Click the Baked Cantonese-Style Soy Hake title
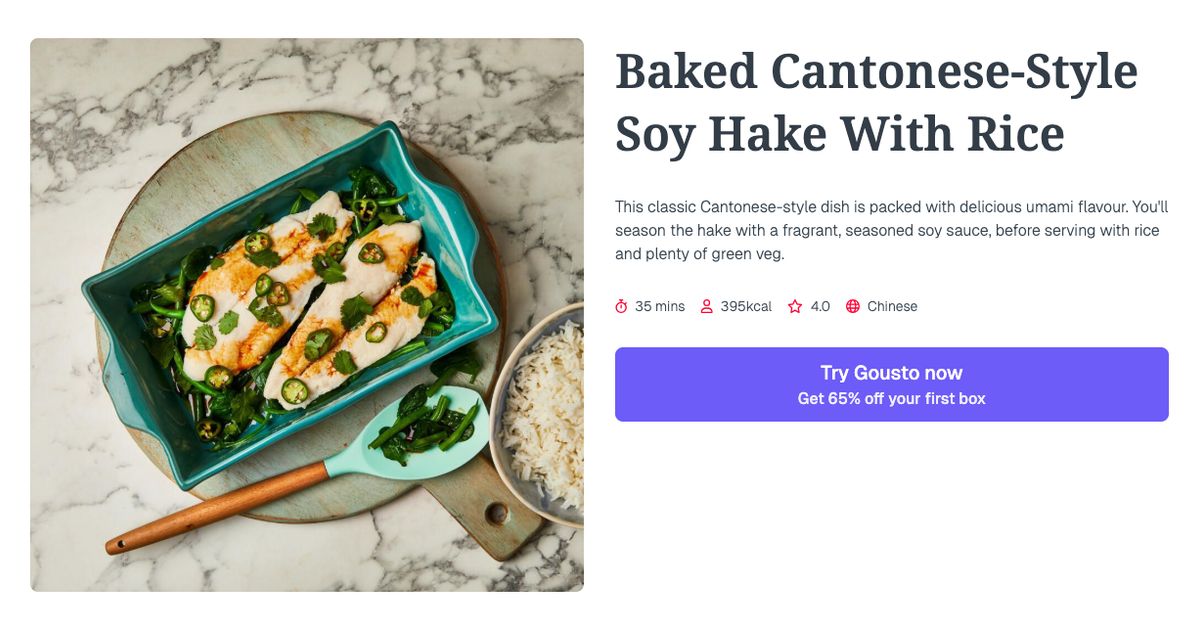The image size is (1200, 630). pyautogui.click(x=877, y=100)
